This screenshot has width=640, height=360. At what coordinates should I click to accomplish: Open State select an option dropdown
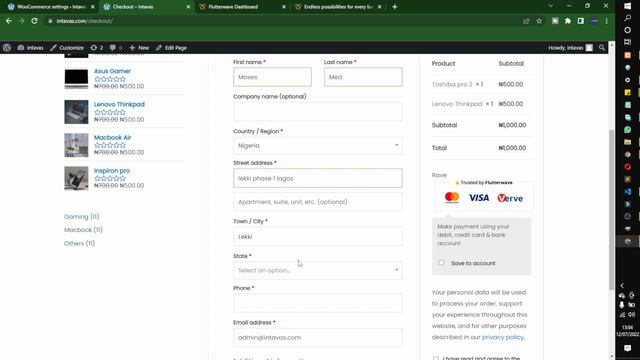(318, 270)
